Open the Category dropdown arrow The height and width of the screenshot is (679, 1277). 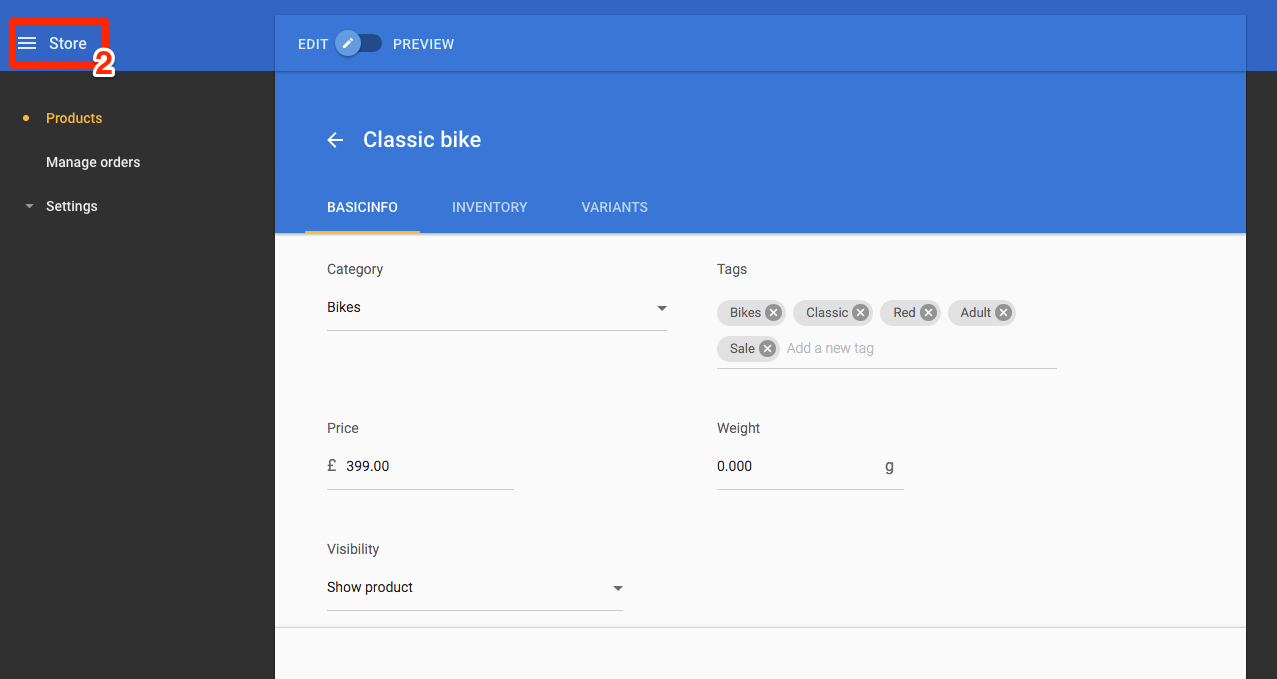[x=661, y=308]
